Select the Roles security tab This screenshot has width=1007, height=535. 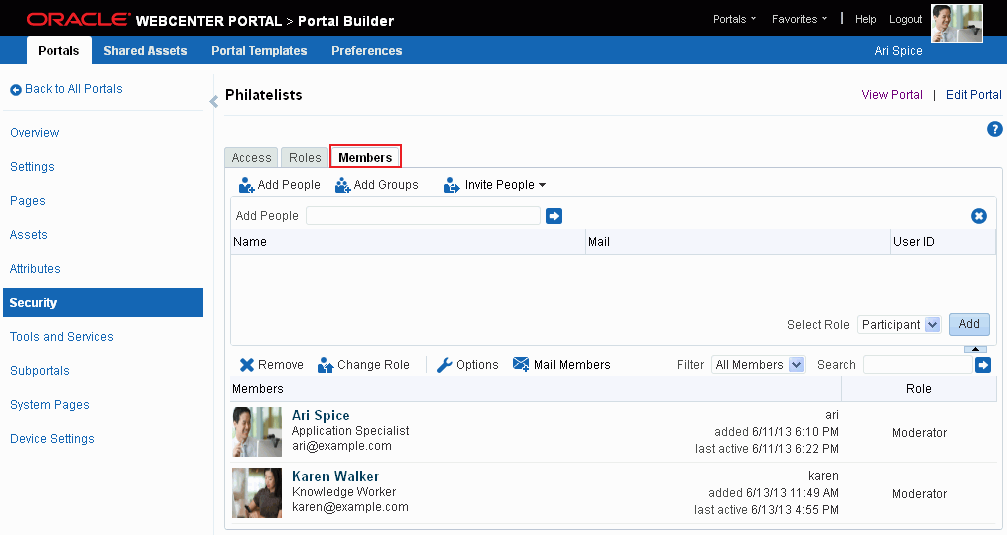point(305,157)
